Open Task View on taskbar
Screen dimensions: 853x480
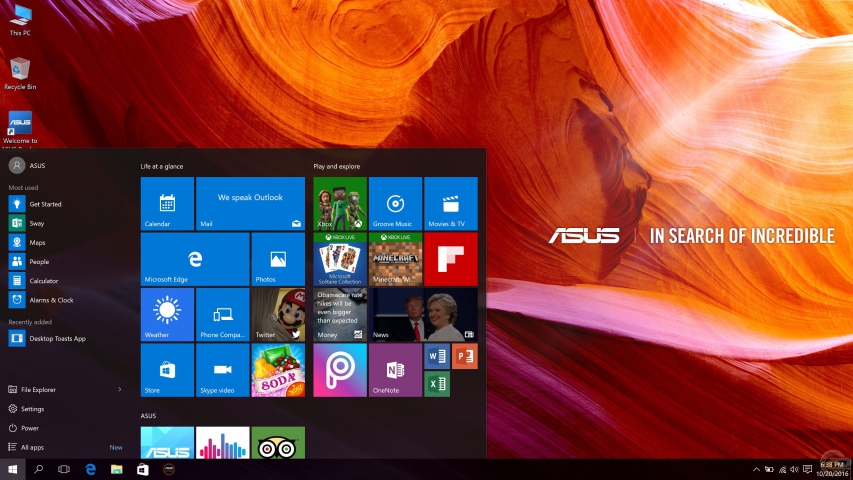tap(64, 469)
